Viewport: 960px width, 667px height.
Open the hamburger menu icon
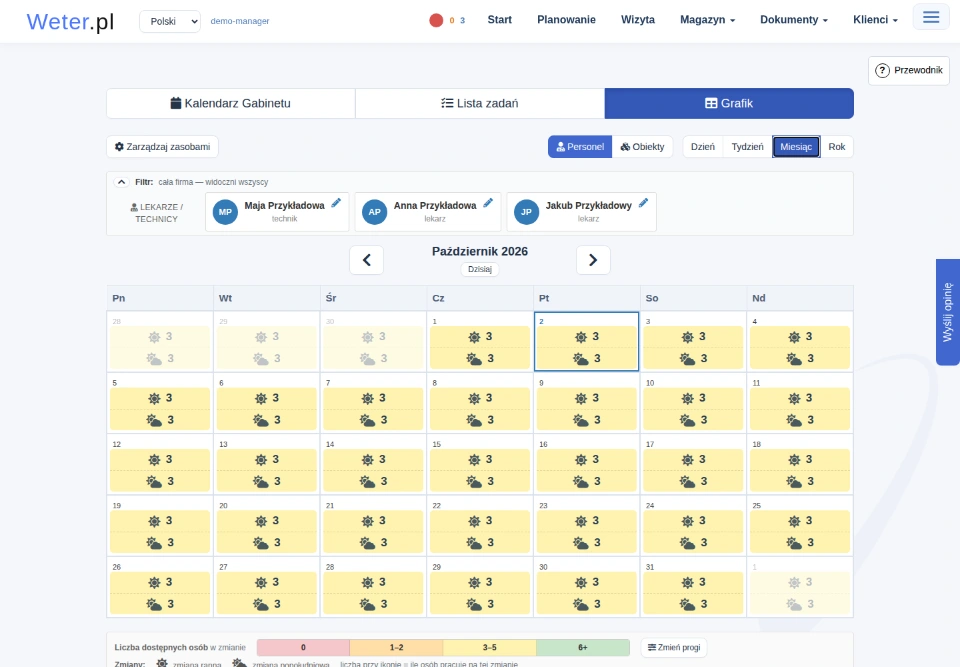(931, 17)
